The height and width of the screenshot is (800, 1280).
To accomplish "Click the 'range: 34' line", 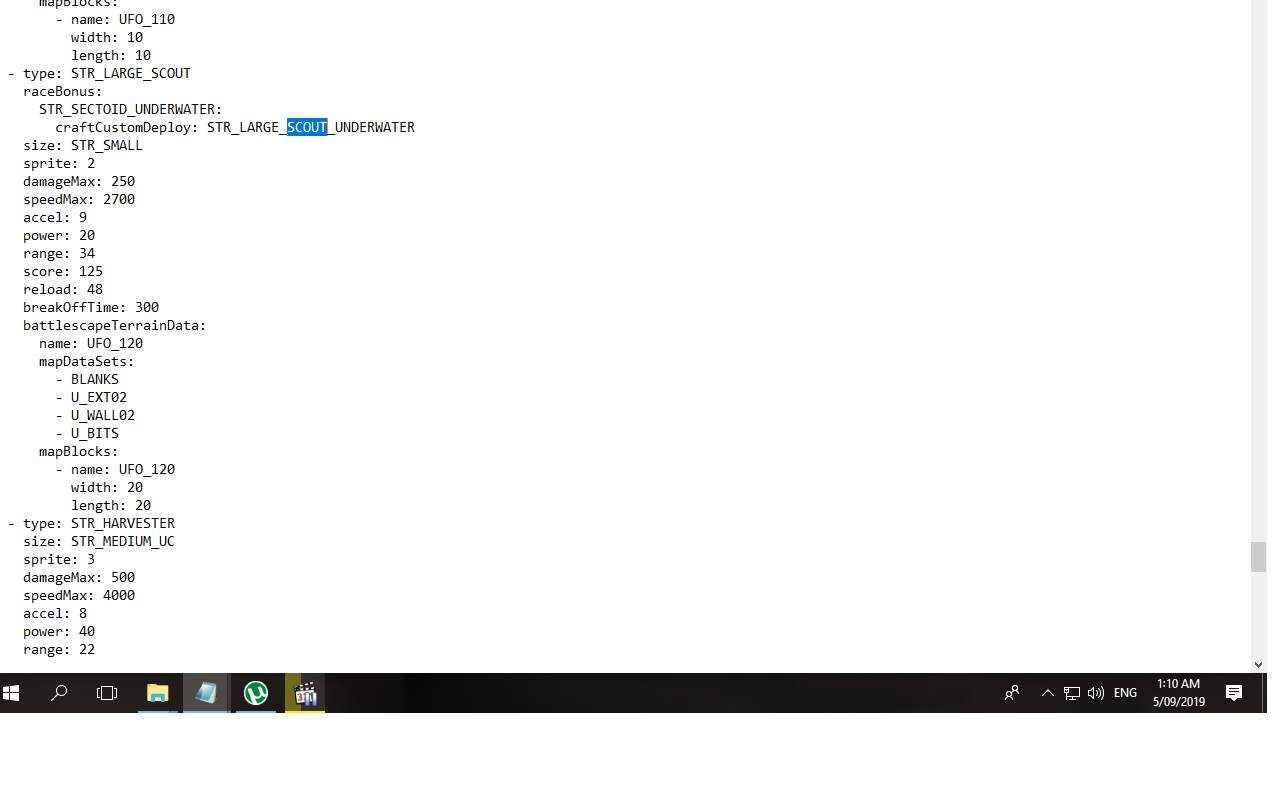I will [x=59, y=253].
